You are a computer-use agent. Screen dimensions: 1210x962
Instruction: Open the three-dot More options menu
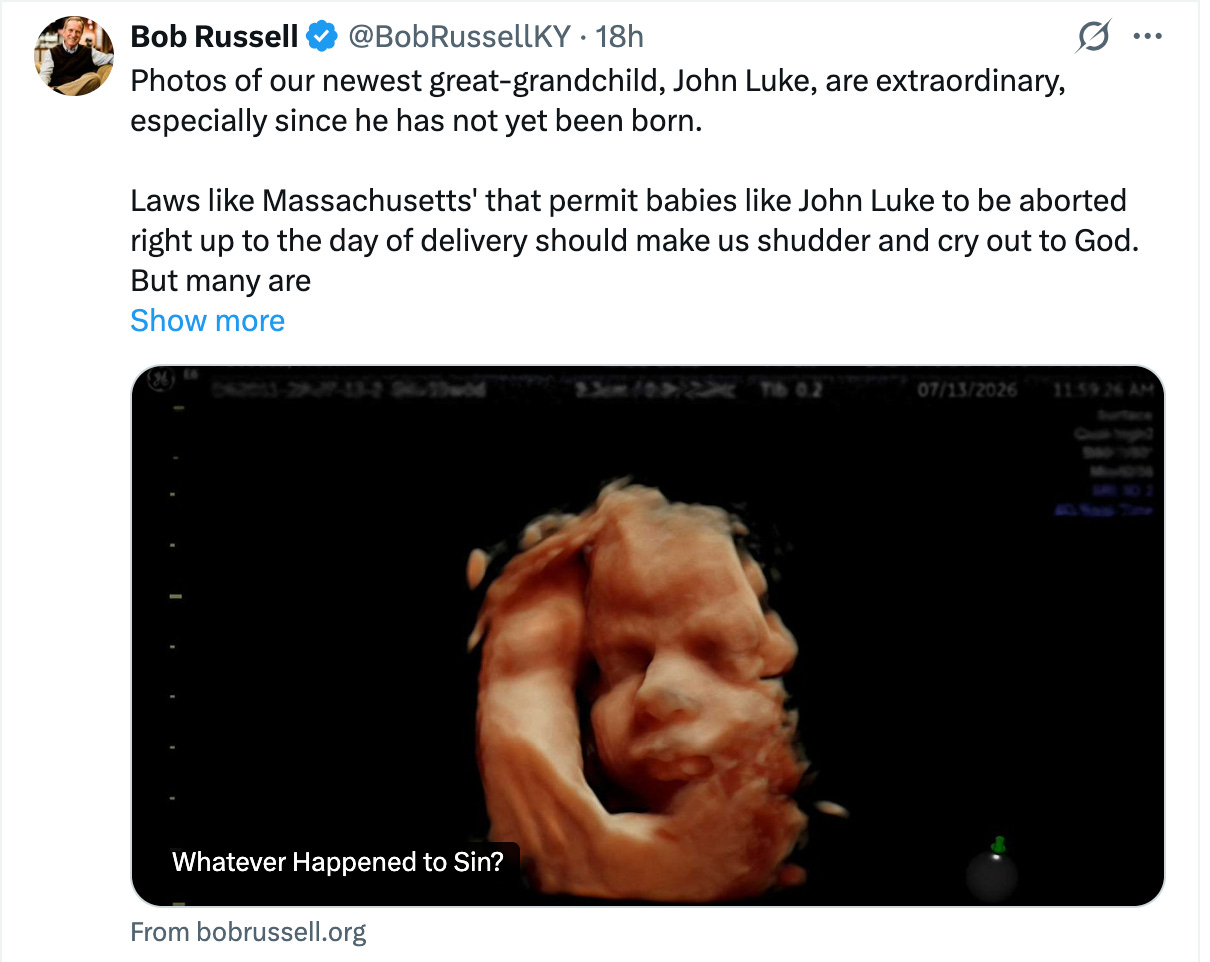point(1146,38)
